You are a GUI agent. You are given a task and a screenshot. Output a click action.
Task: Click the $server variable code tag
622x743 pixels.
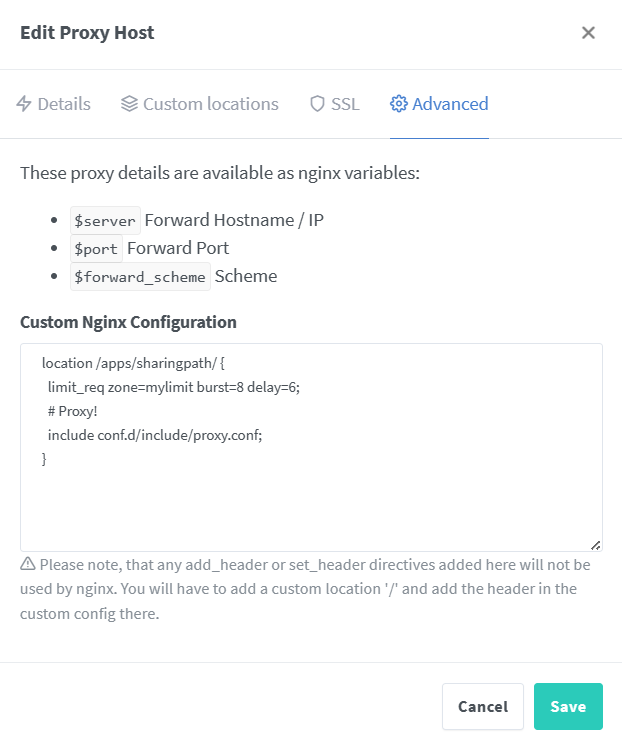[x=105, y=220]
